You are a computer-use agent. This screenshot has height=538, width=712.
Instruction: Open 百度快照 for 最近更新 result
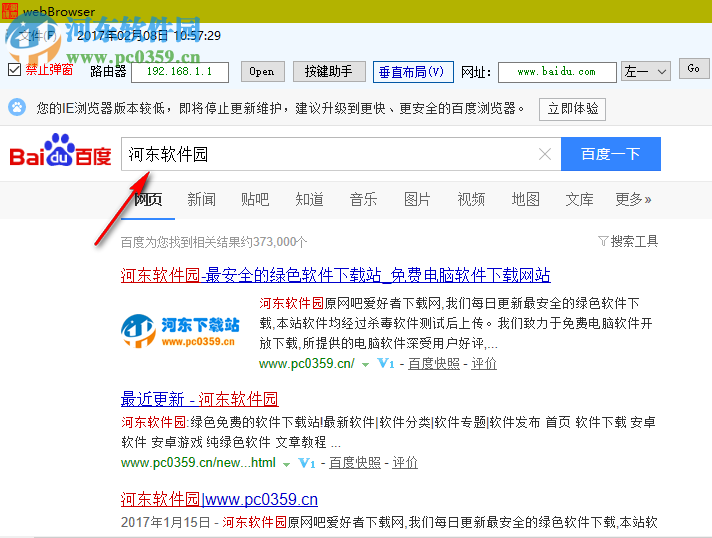point(355,463)
